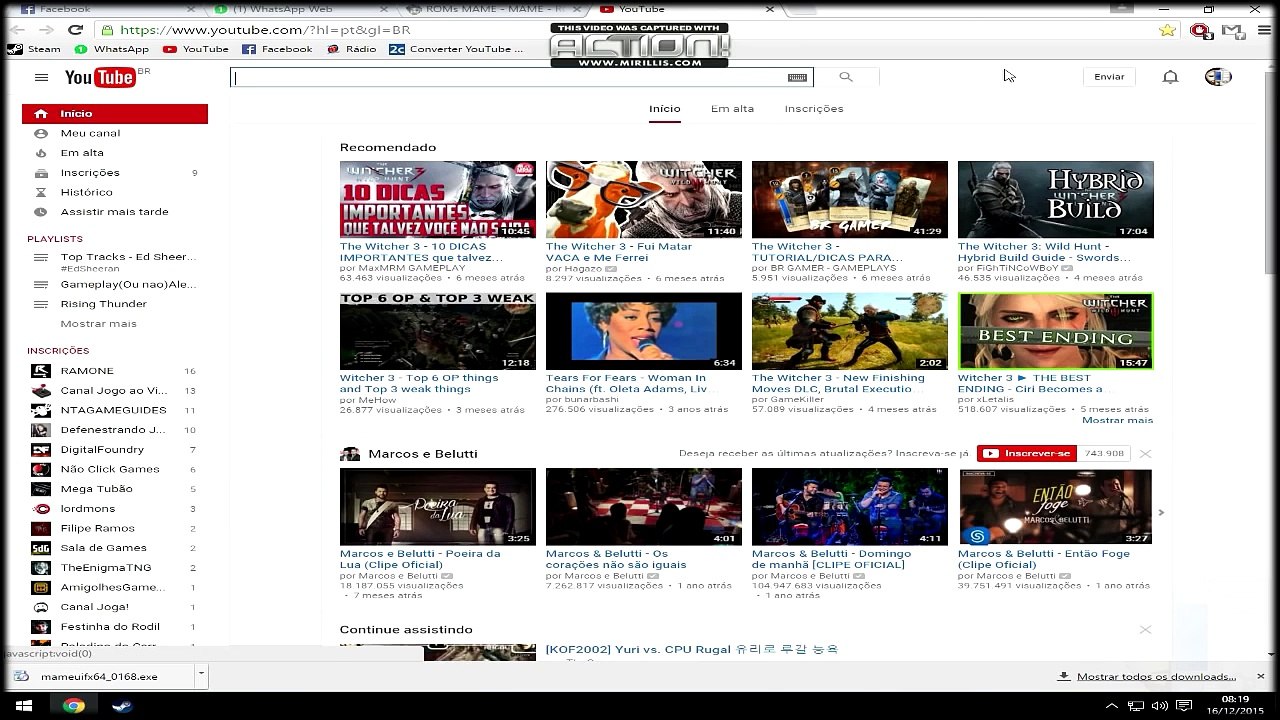Select the Início tab
The image size is (1280, 720).
click(x=664, y=108)
